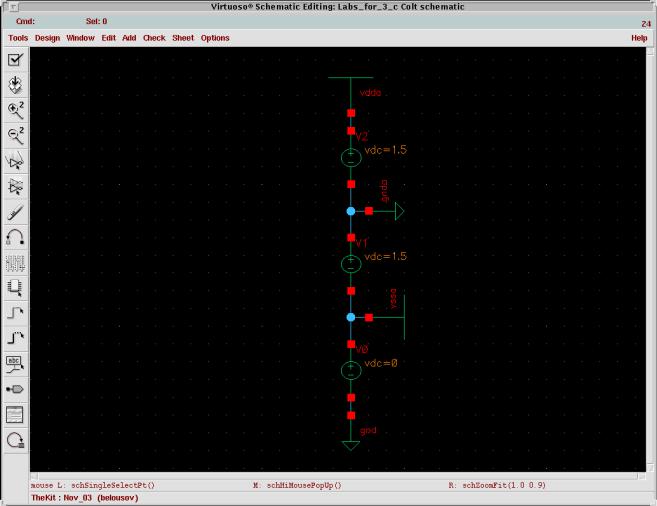Click the window number 24 indicator
The width and height of the screenshot is (657, 506).
tap(646, 24)
